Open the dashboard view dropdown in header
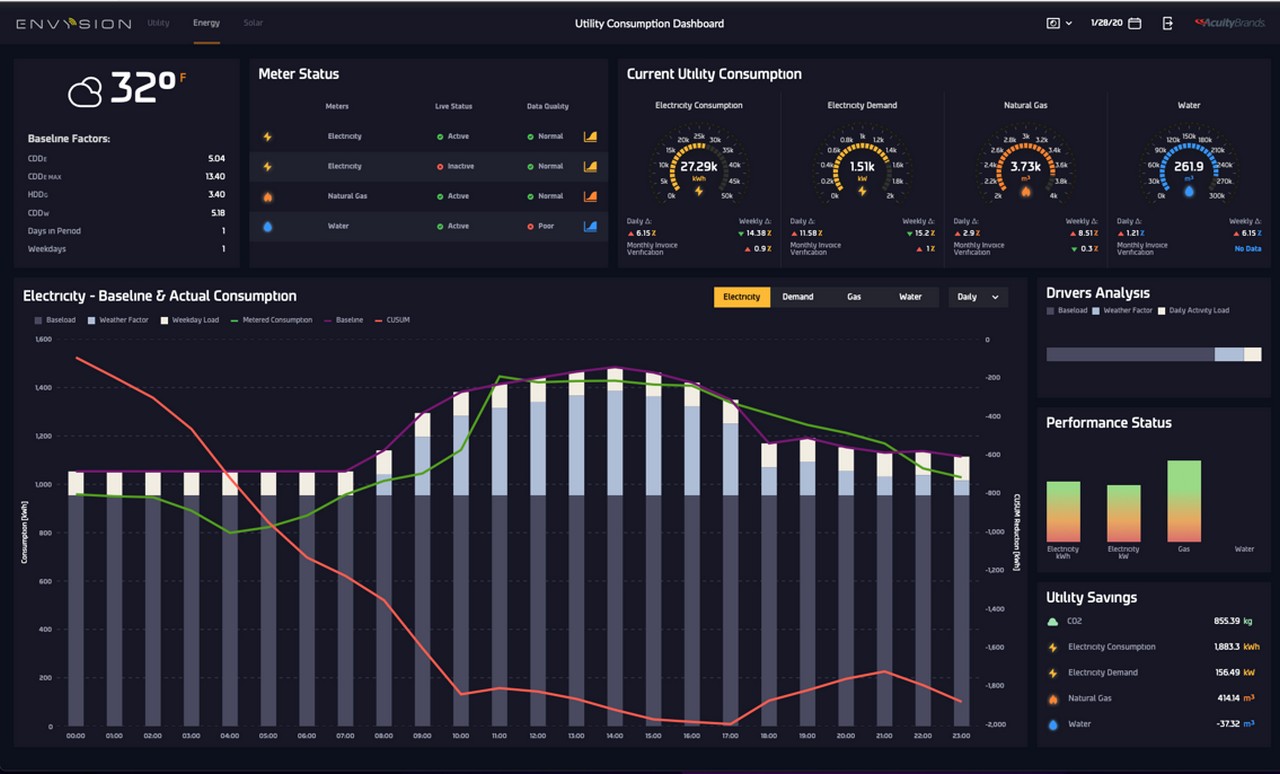 tap(1059, 23)
